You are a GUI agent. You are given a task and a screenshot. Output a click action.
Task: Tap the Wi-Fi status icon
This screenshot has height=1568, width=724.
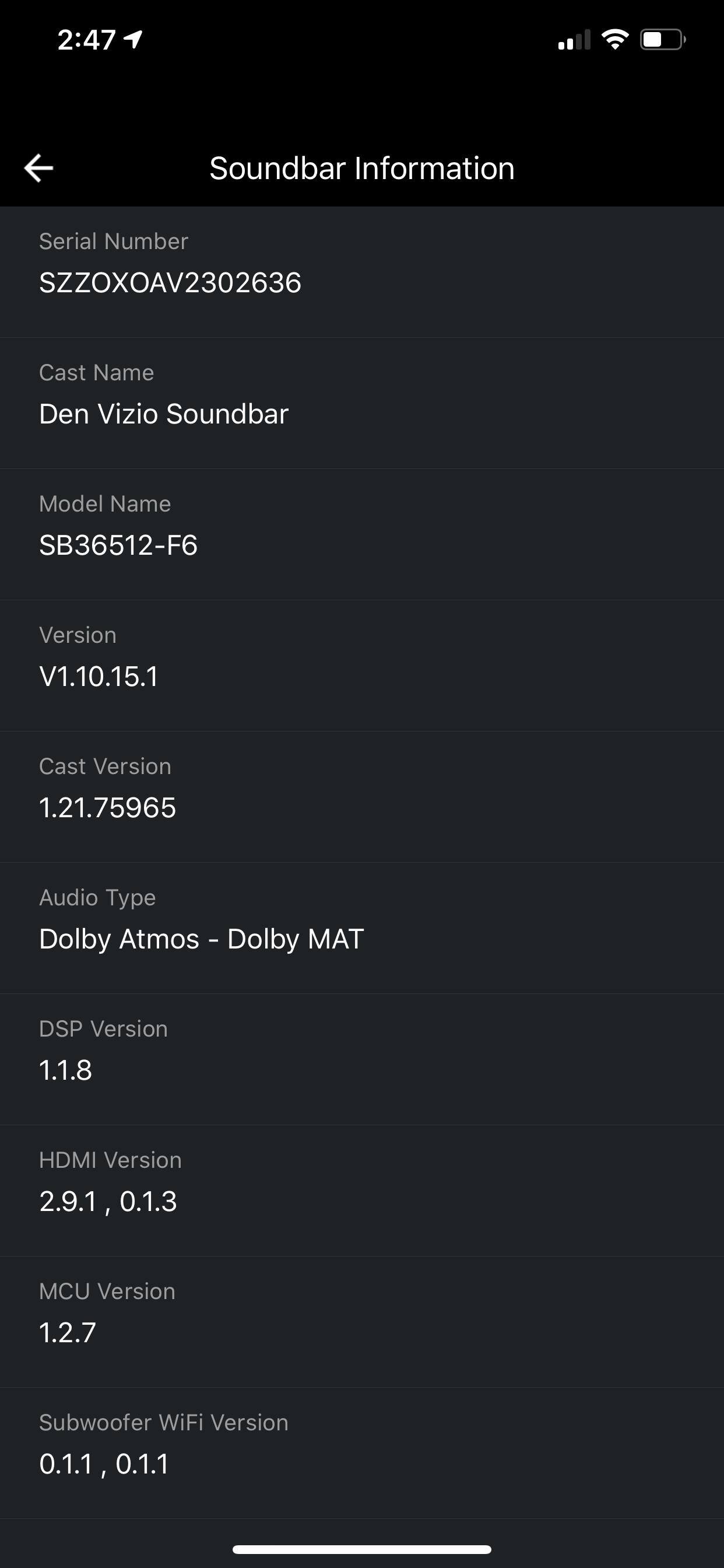[614, 40]
